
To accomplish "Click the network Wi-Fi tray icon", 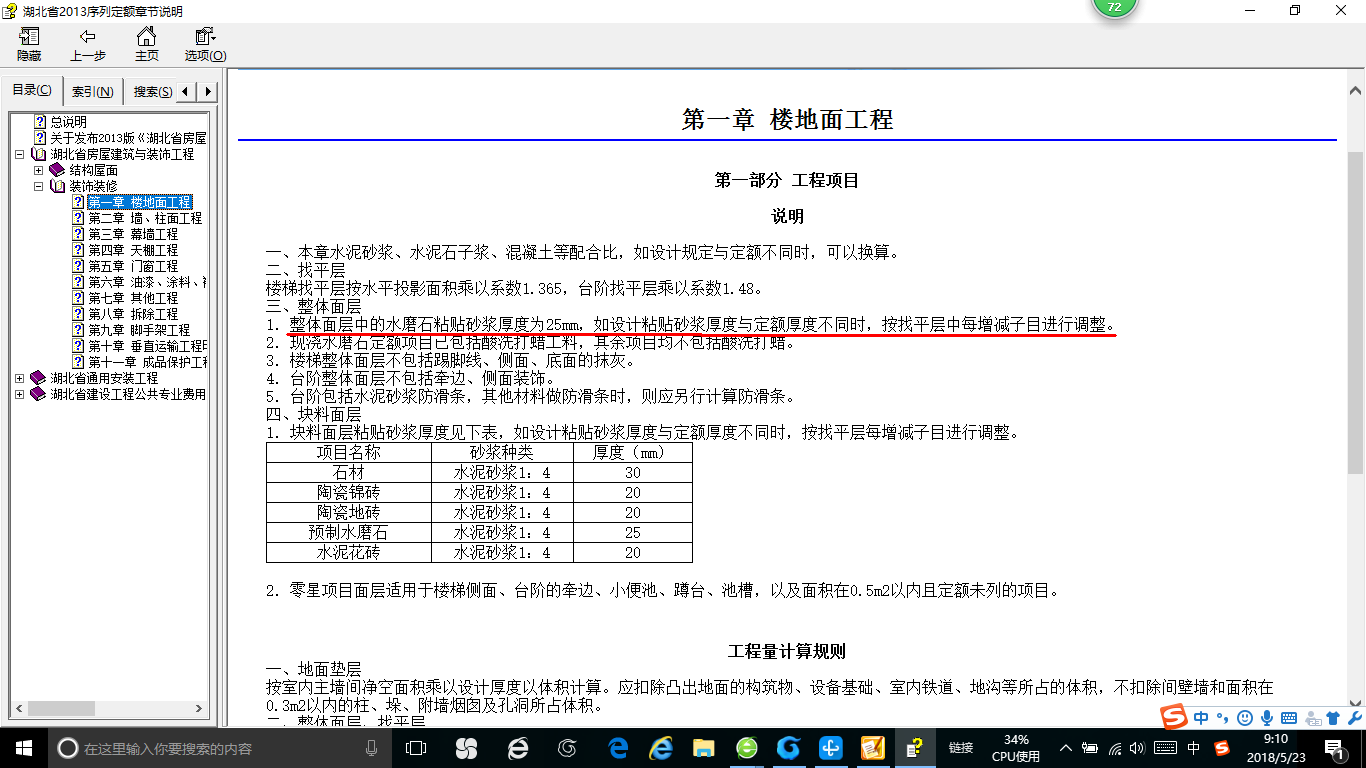I will [1115, 747].
